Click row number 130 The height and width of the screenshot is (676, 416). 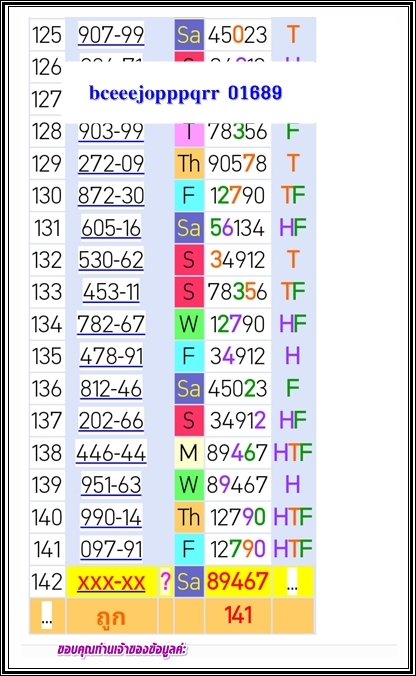[47, 195]
